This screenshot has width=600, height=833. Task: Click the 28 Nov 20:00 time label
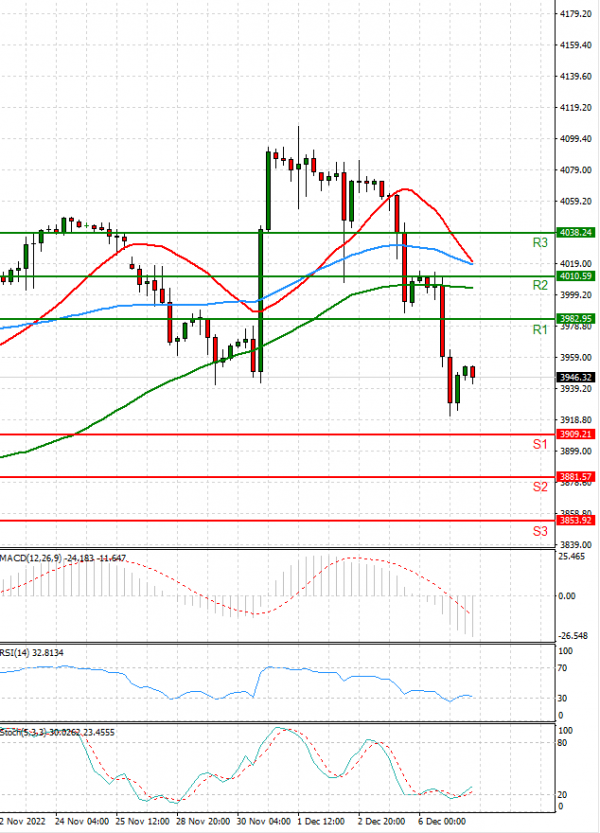[x=203, y=821]
